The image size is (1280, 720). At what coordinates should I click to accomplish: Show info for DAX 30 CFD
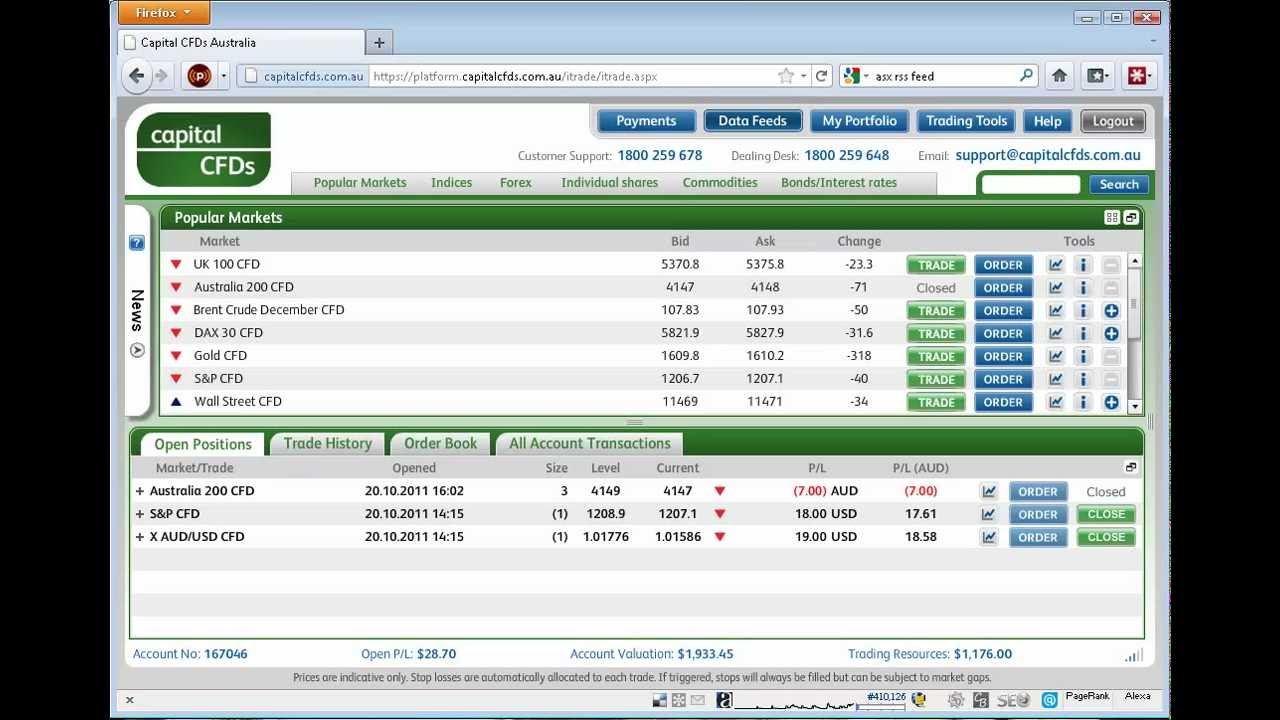[1082, 334]
